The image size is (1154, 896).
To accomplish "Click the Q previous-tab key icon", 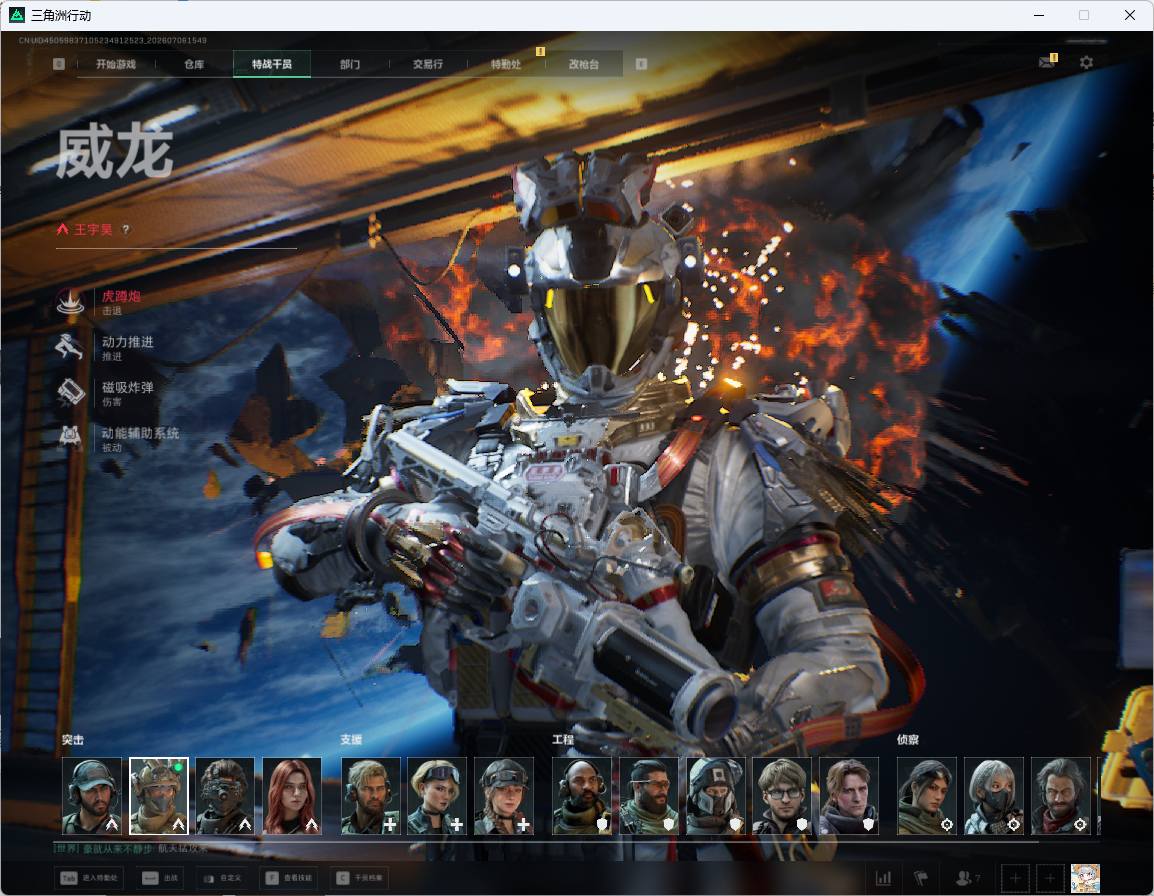I will (59, 64).
